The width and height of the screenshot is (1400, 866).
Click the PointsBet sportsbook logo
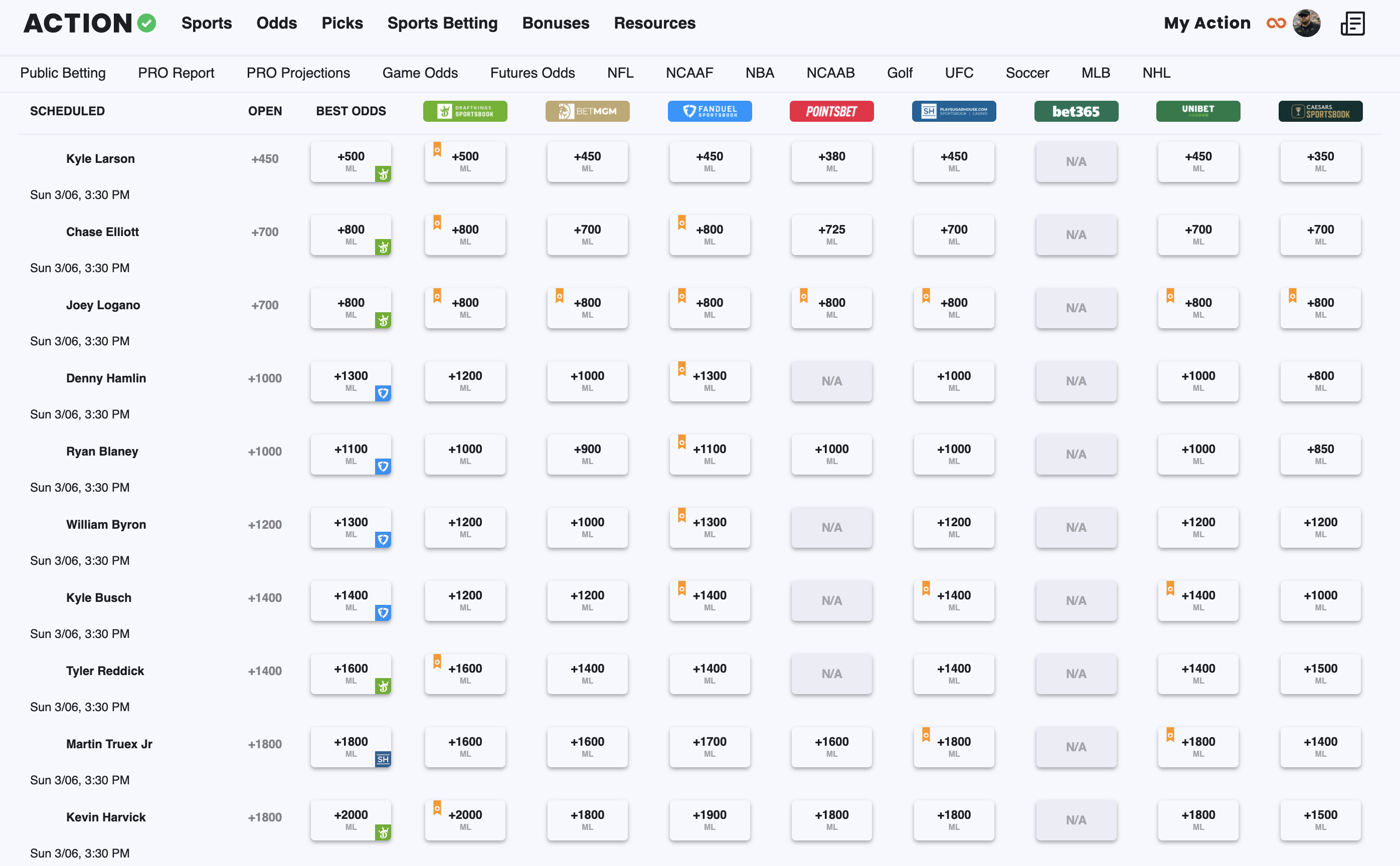click(x=831, y=111)
